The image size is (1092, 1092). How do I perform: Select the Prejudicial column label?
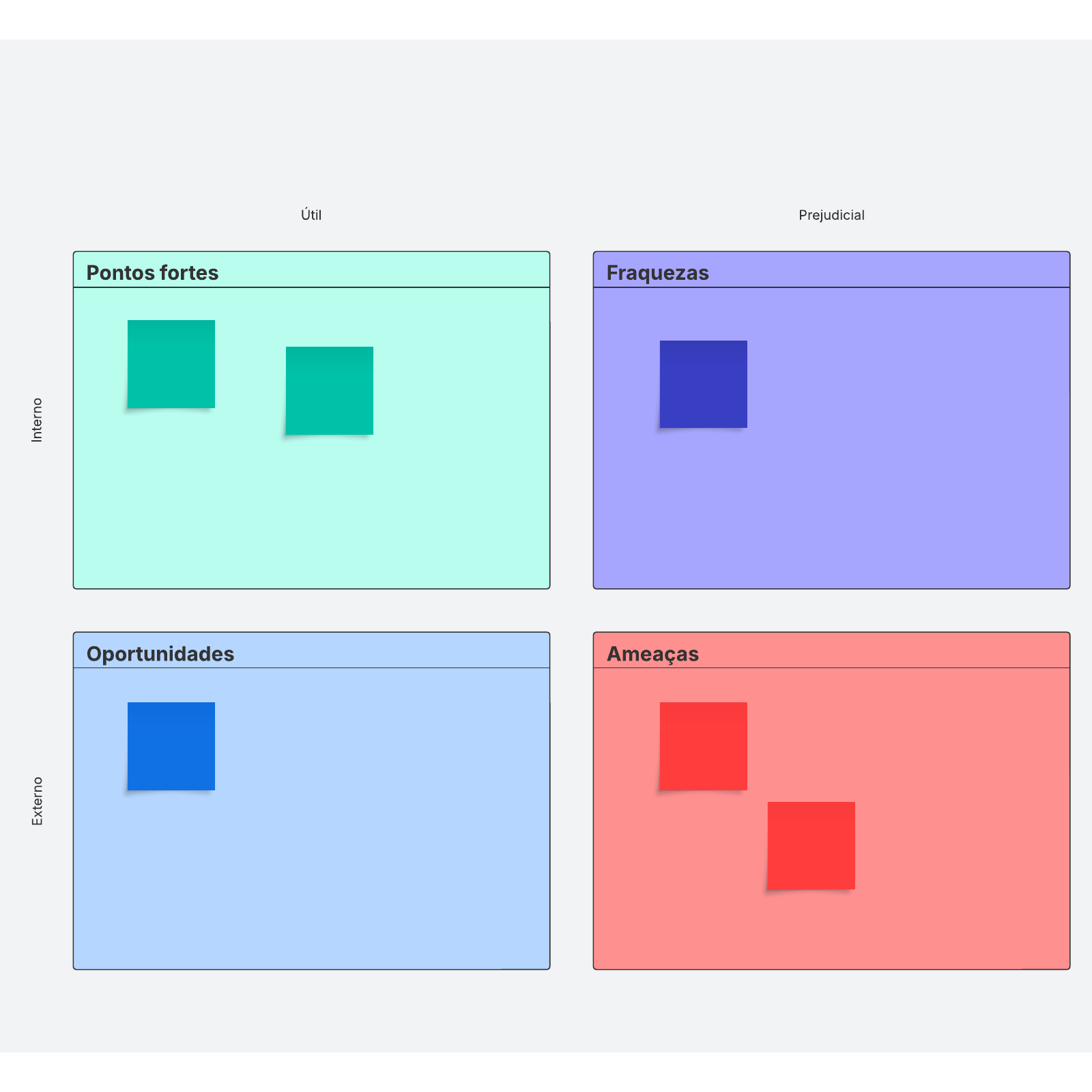pos(831,215)
